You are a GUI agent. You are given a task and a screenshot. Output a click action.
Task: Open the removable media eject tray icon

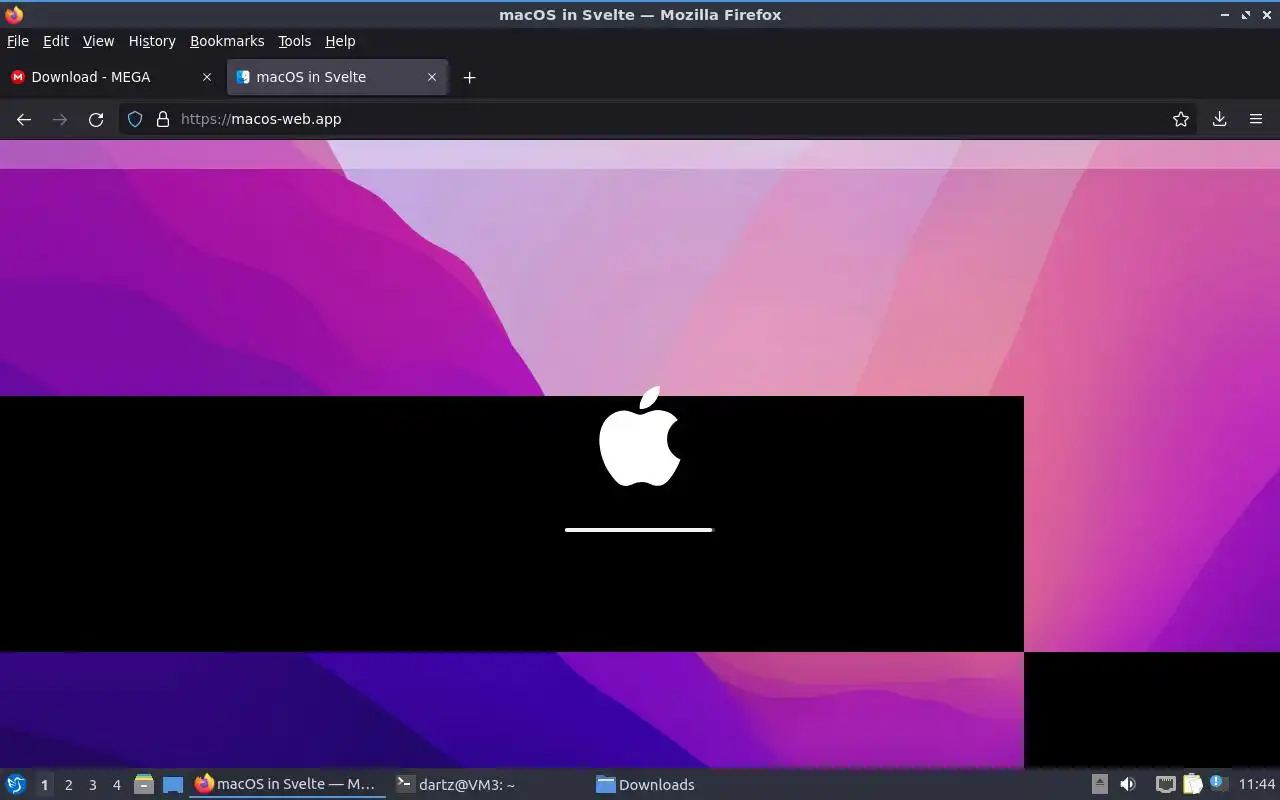coord(1100,784)
